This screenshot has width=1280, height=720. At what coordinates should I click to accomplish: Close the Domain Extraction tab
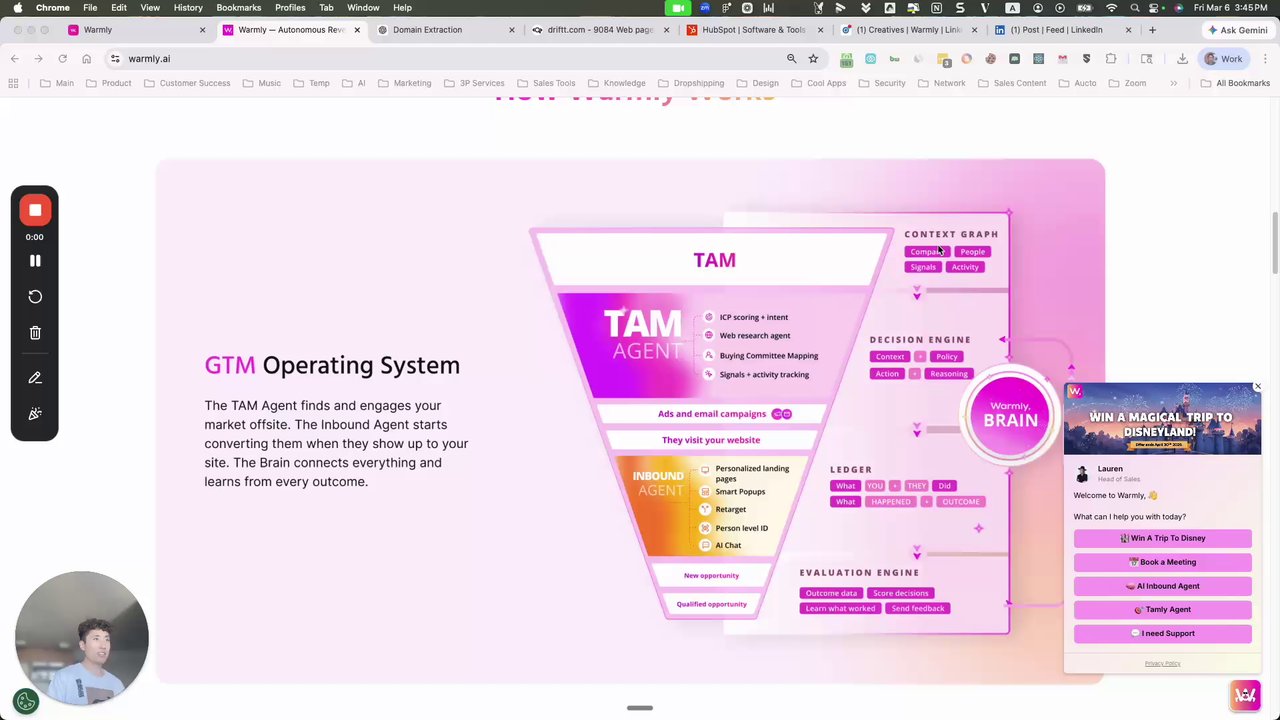[512, 30]
